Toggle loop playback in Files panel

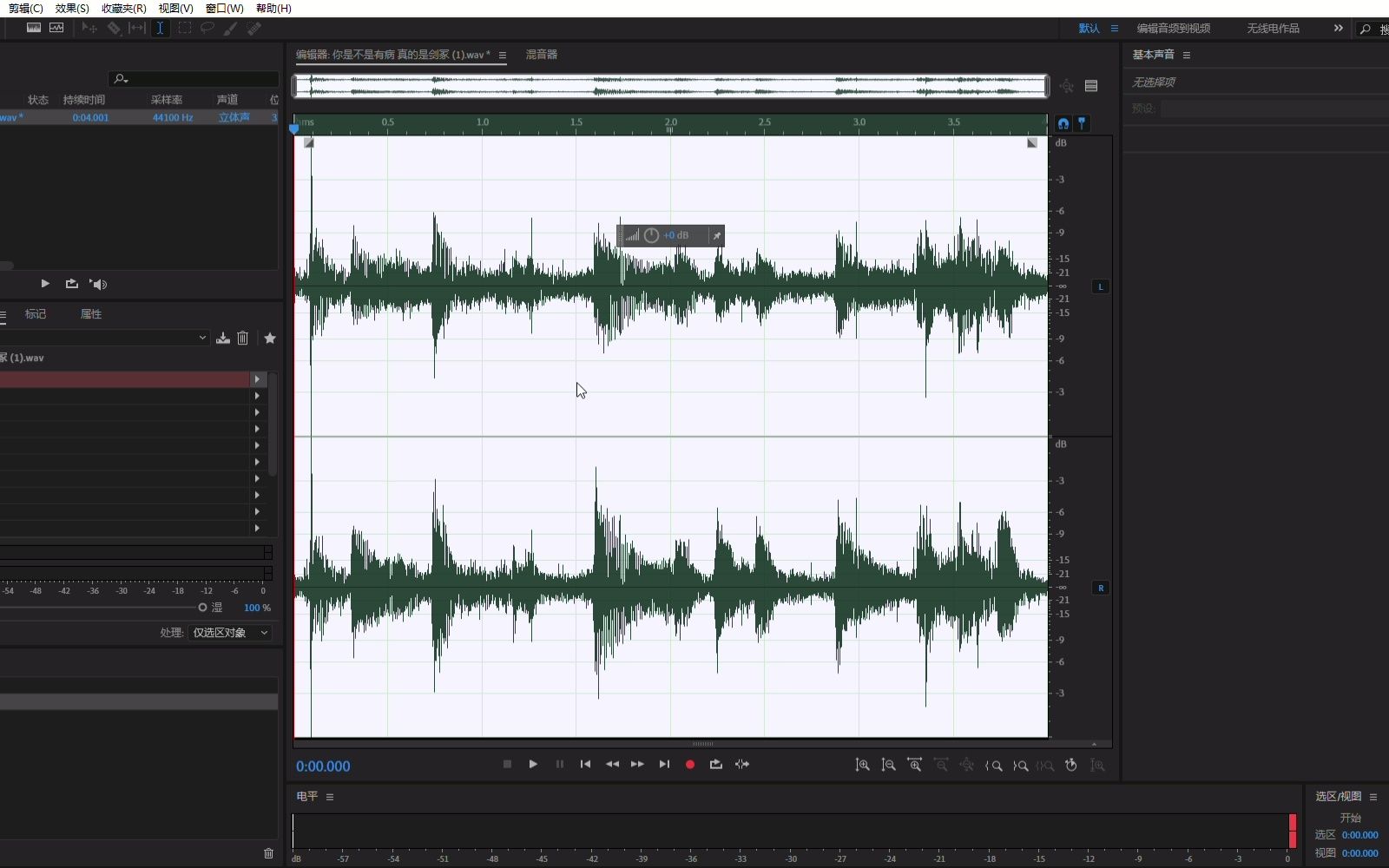(x=72, y=284)
